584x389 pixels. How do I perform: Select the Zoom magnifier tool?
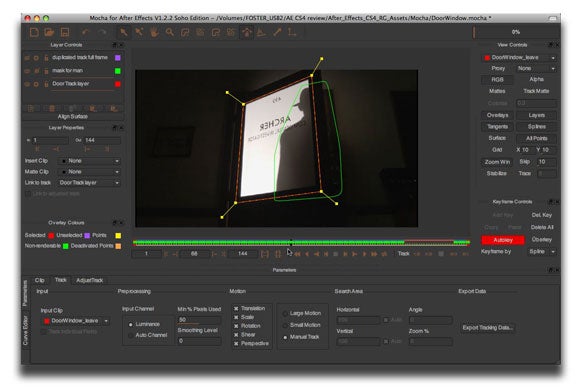(170, 32)
